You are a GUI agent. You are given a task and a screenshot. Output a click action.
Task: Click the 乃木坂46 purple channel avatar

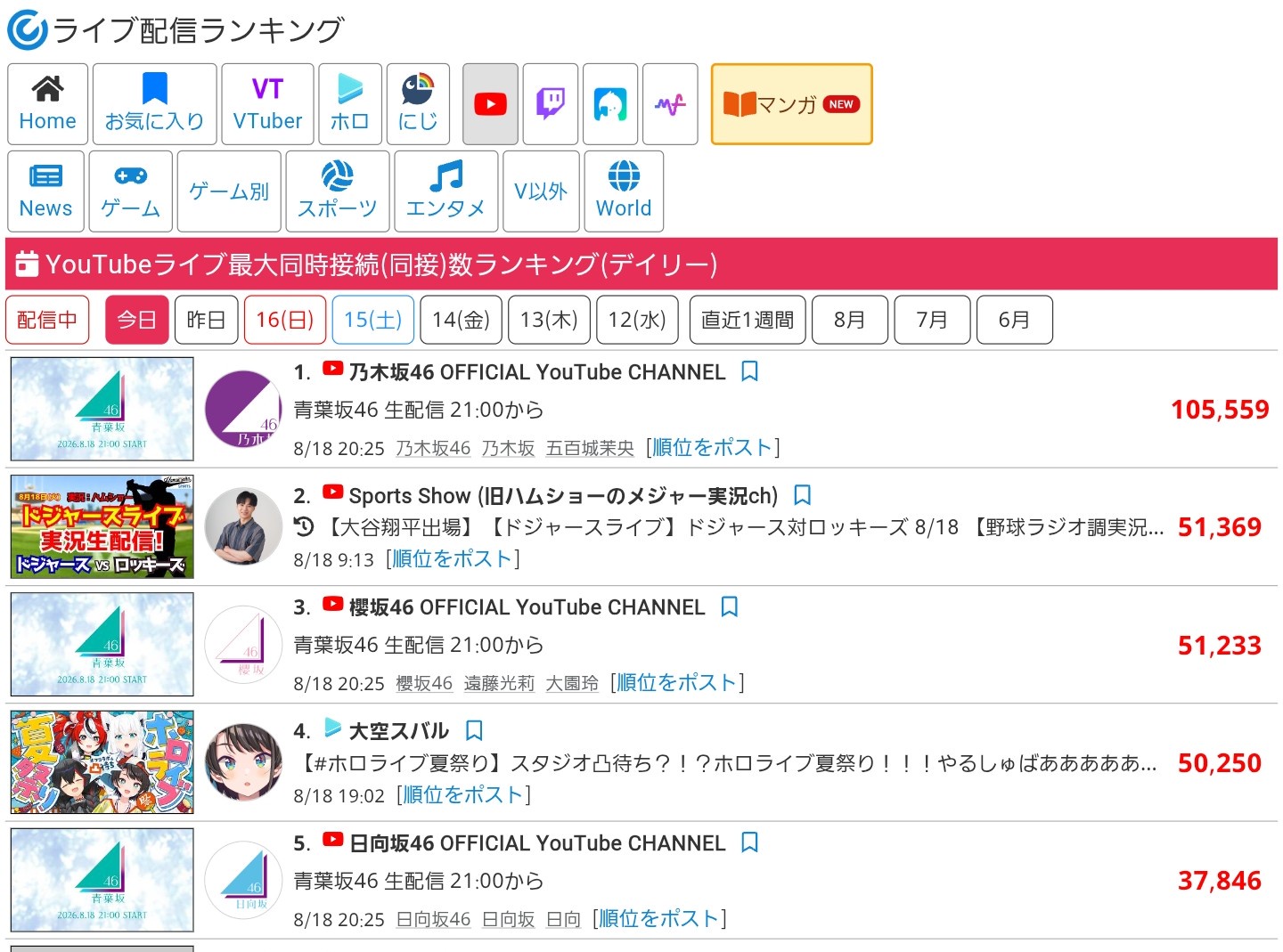tap(243, 409)
